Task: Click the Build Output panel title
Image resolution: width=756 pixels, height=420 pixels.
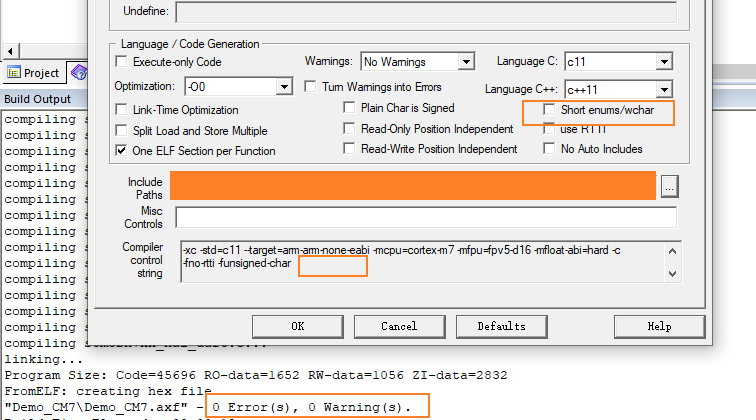Action: pyautogui.click(x=38, y=99)
